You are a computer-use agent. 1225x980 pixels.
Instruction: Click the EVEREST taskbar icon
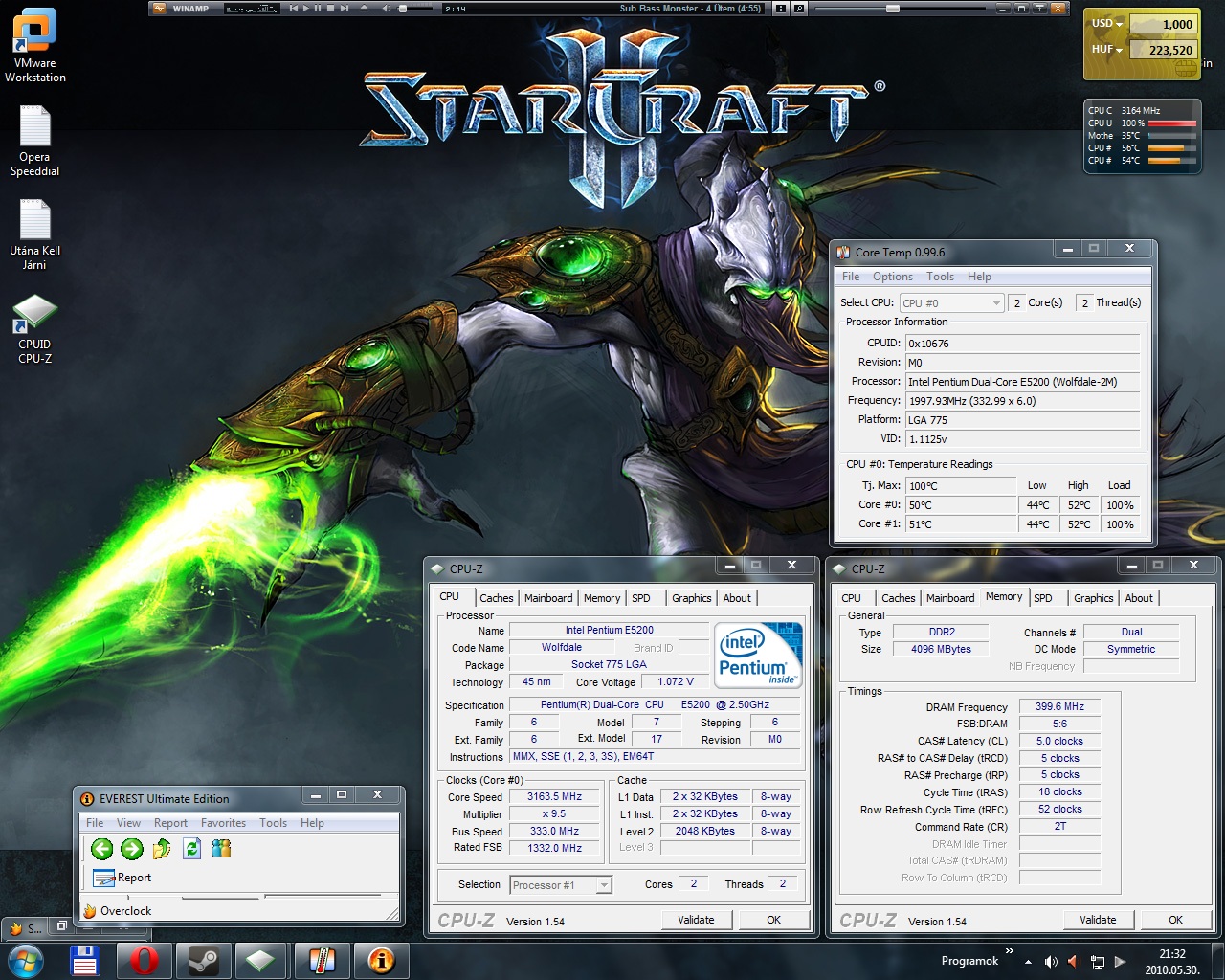(381, 960)
